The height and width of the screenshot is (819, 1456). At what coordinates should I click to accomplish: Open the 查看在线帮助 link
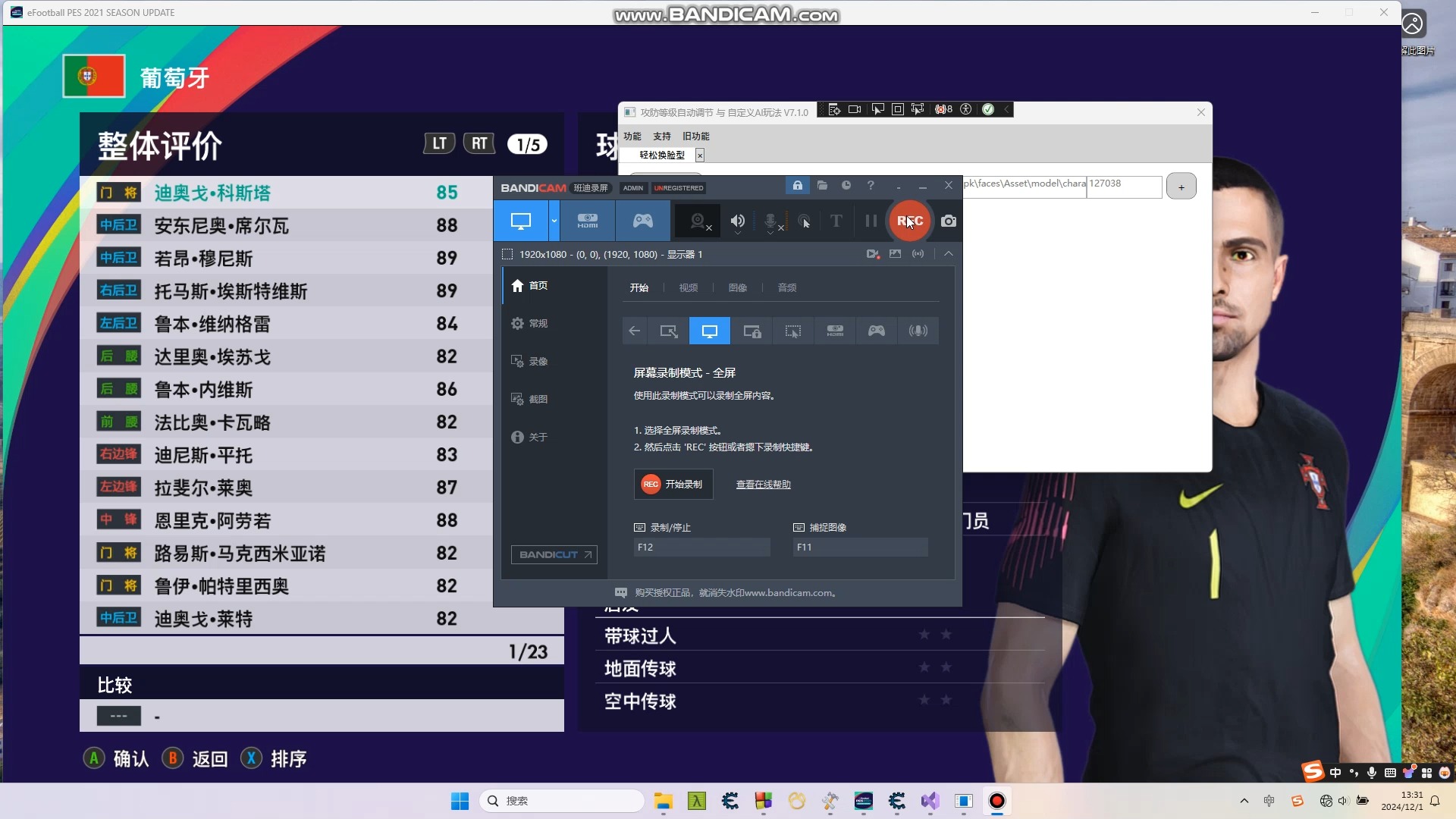click(x=763, y=484)
